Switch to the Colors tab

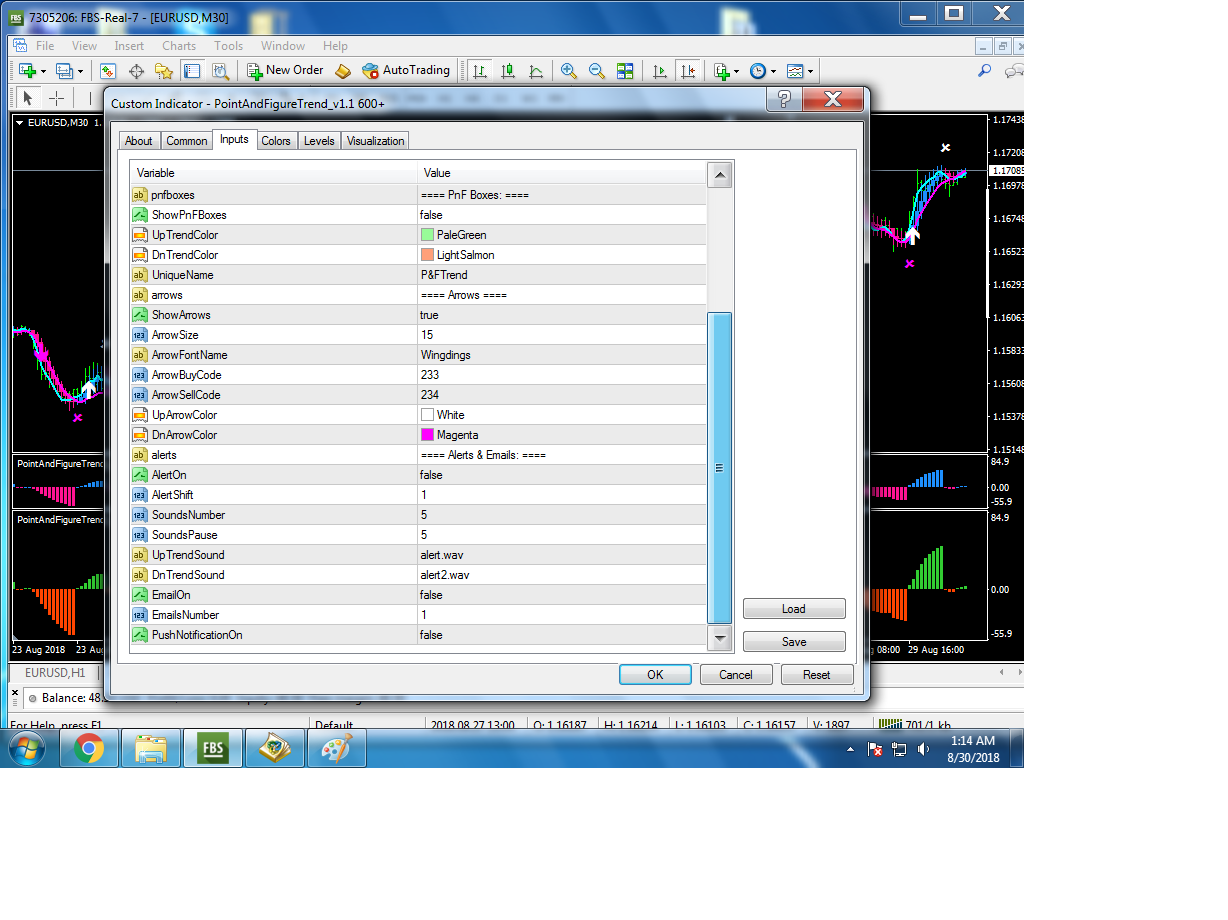(275, 141)
